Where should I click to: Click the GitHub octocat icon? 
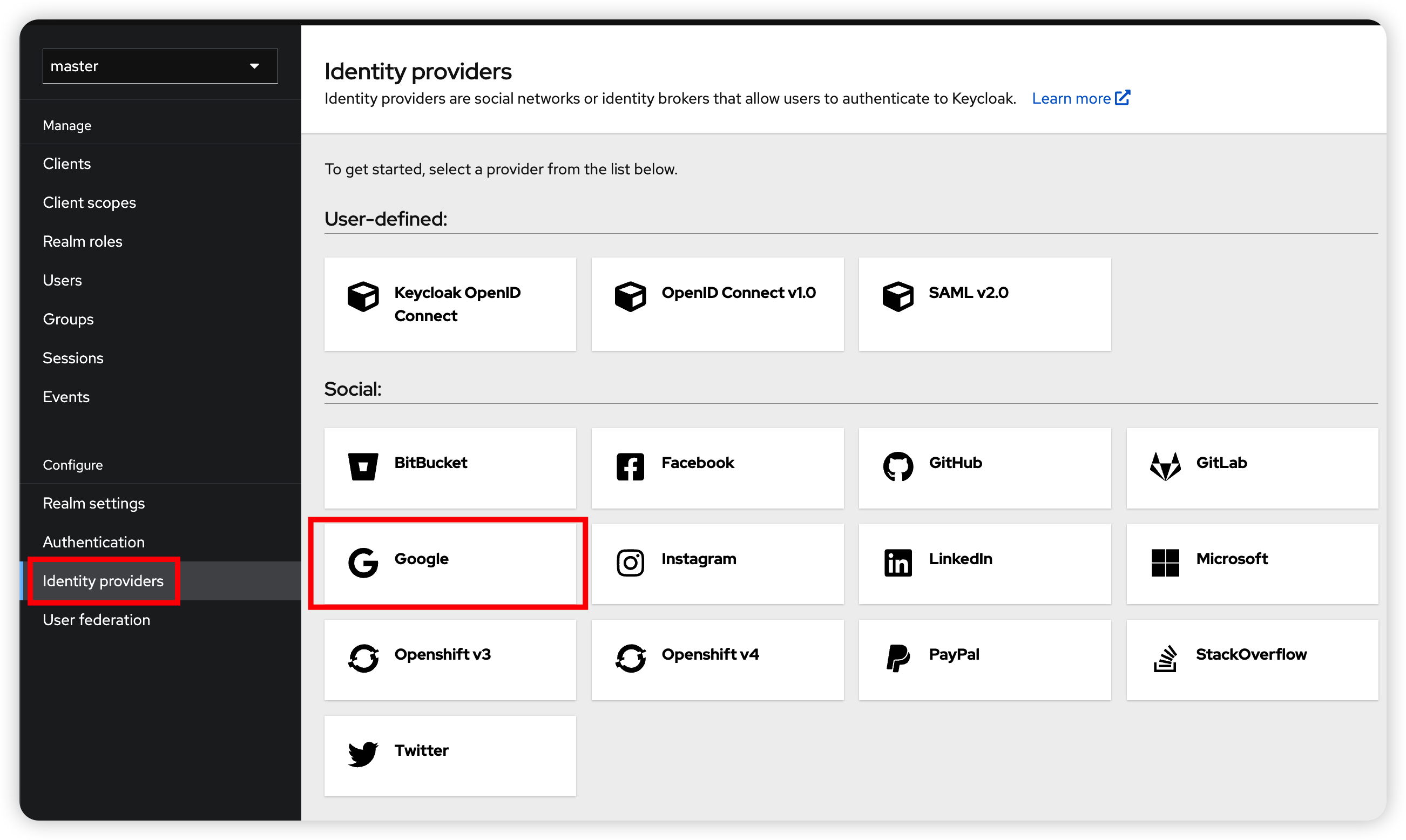pos(898,466)
